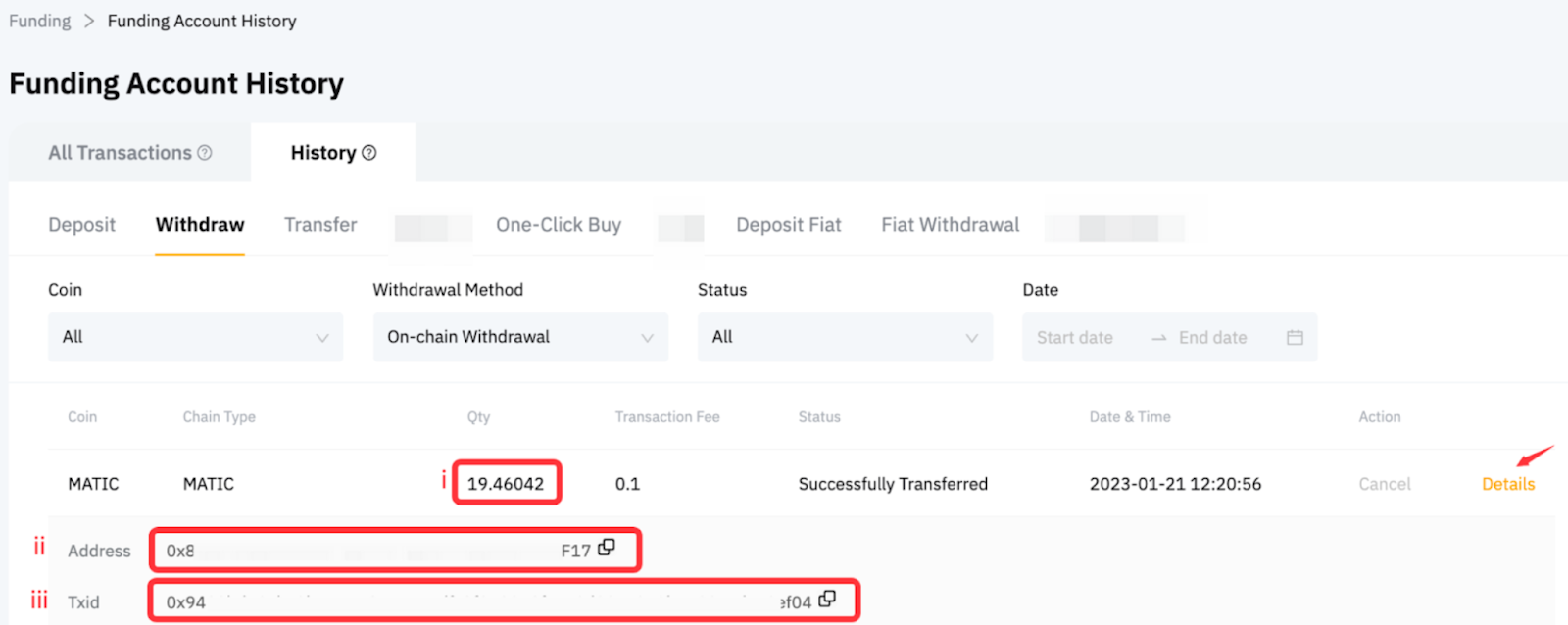Open the Deposit sub-tab
The height and width of the screenshot is (625, 1568).
(82, 225)
